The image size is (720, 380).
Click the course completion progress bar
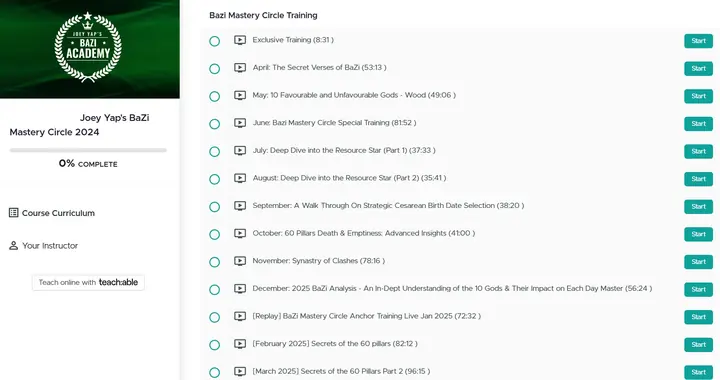[x=88, y=150]
